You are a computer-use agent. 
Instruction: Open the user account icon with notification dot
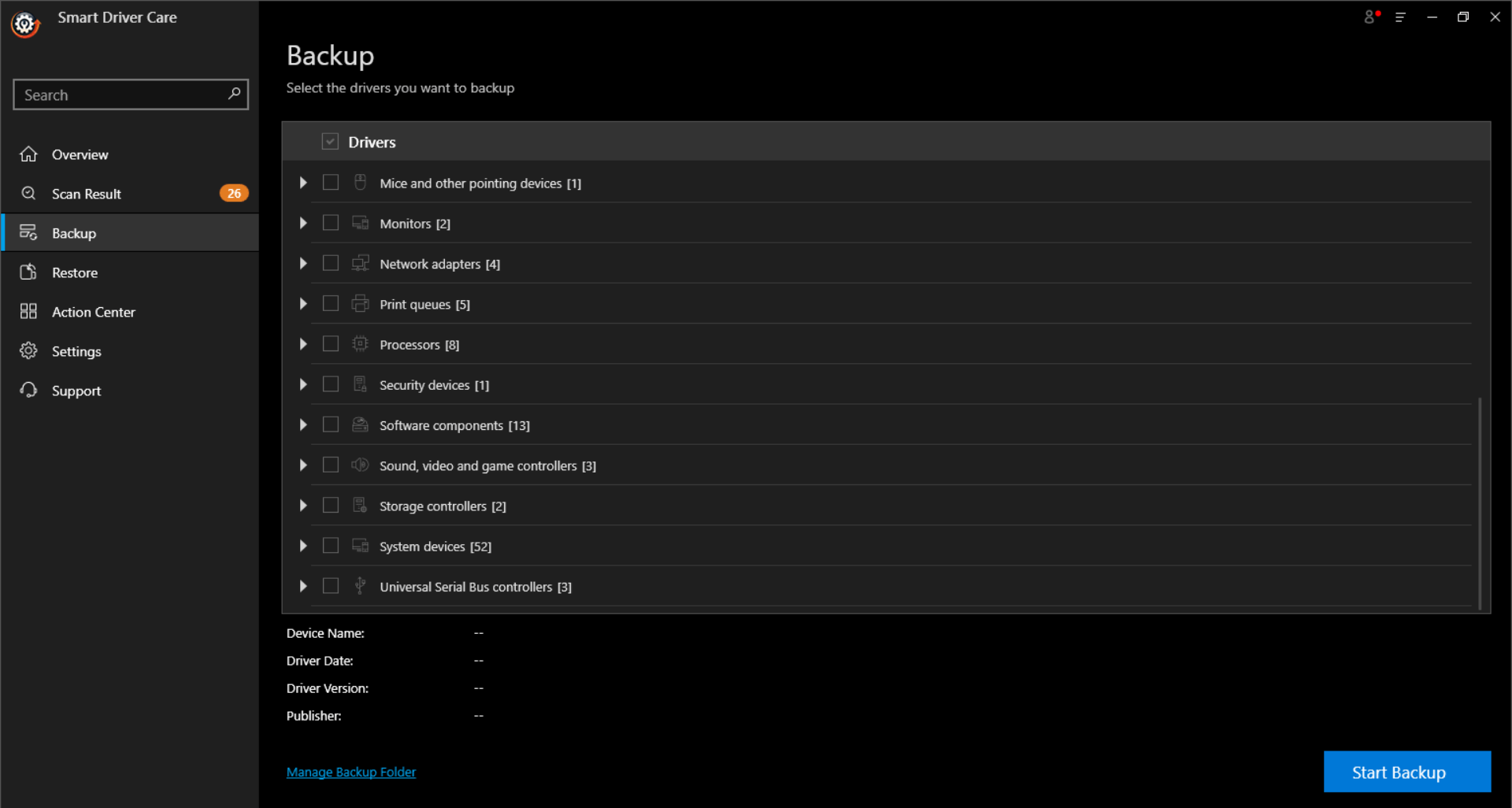tap(1370, 17)
